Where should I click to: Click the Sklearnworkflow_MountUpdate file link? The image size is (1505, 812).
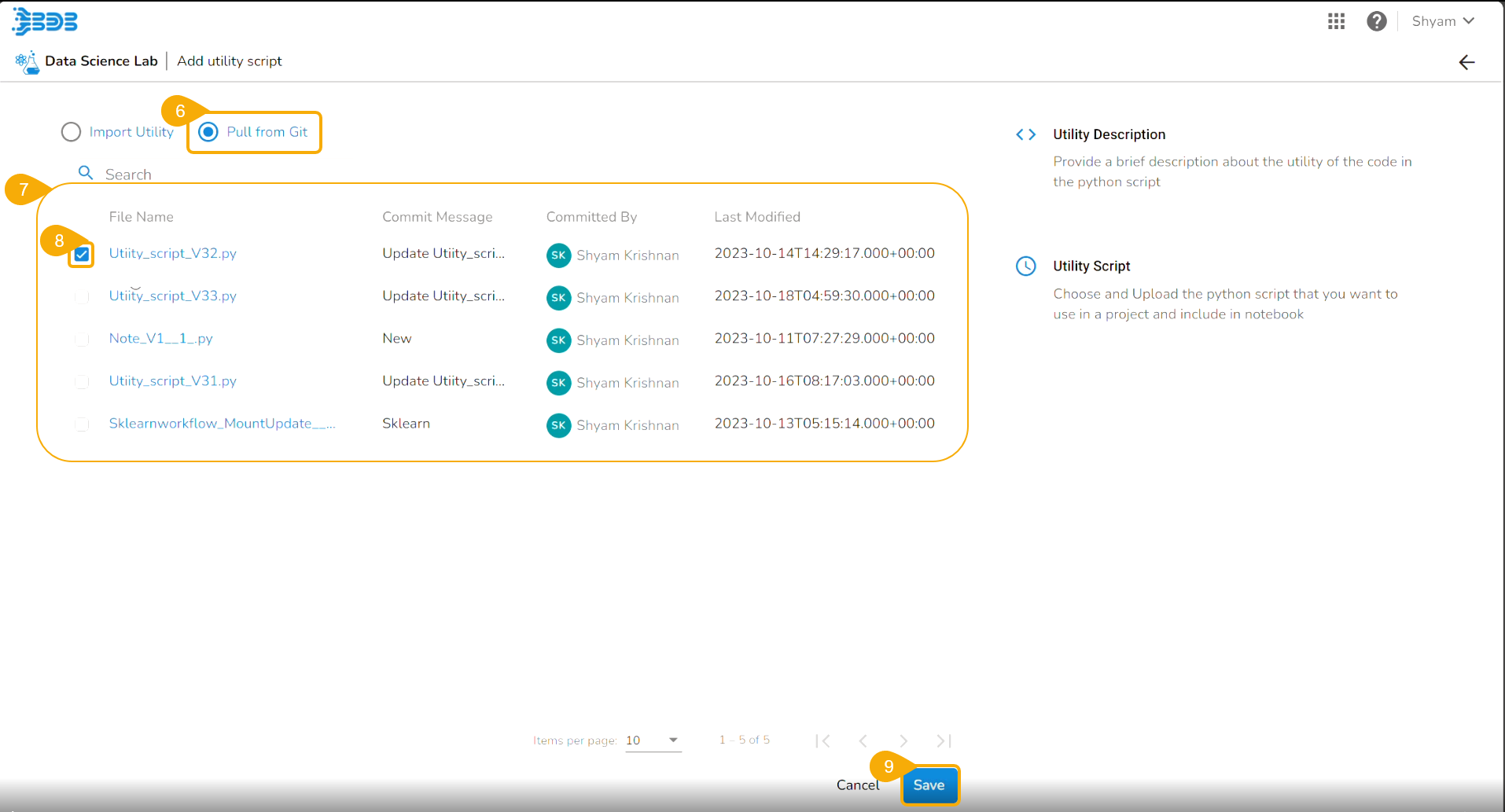point(222,424)
